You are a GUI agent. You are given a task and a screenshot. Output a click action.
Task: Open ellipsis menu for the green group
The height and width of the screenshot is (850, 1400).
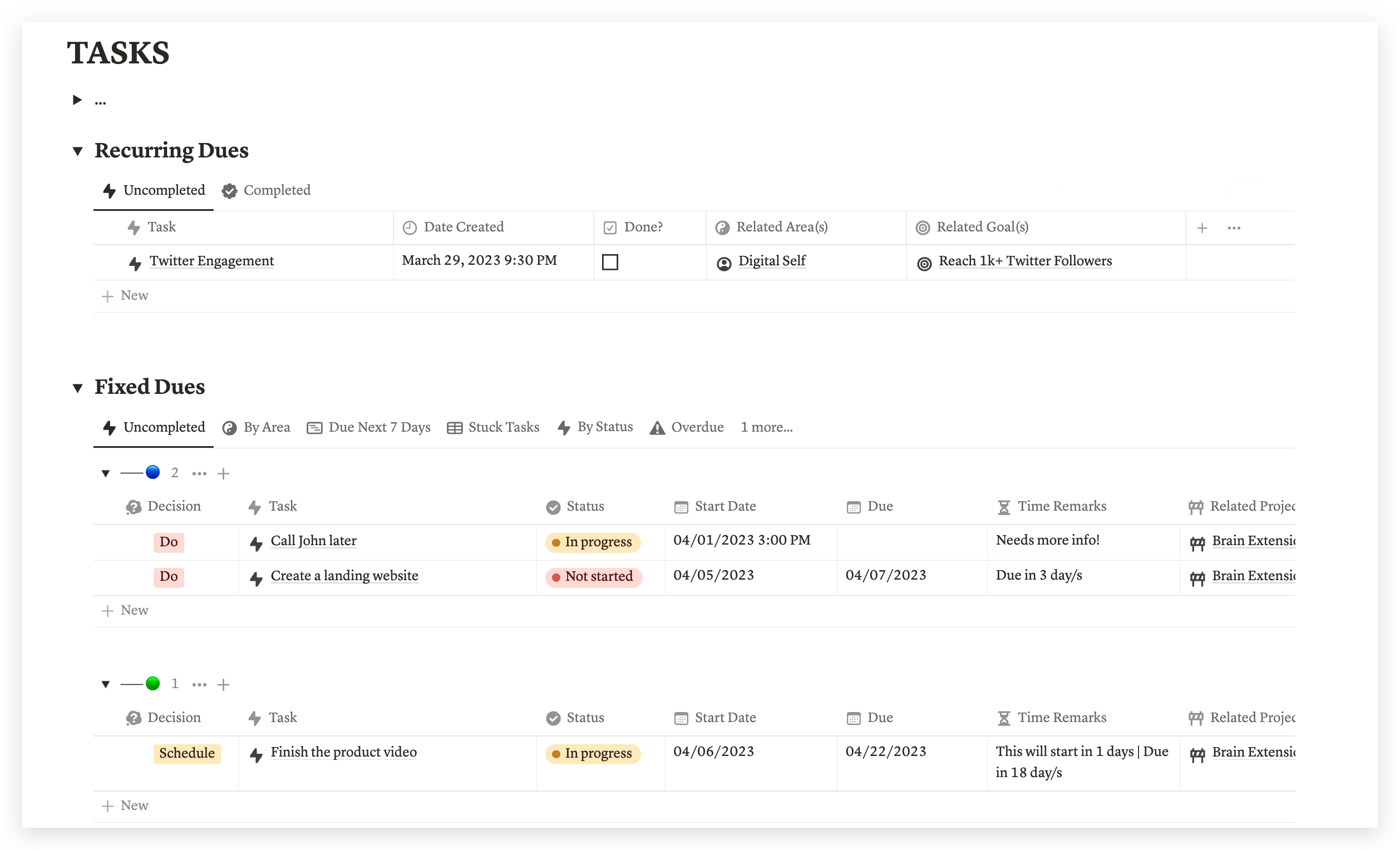(x=199, y=685)
